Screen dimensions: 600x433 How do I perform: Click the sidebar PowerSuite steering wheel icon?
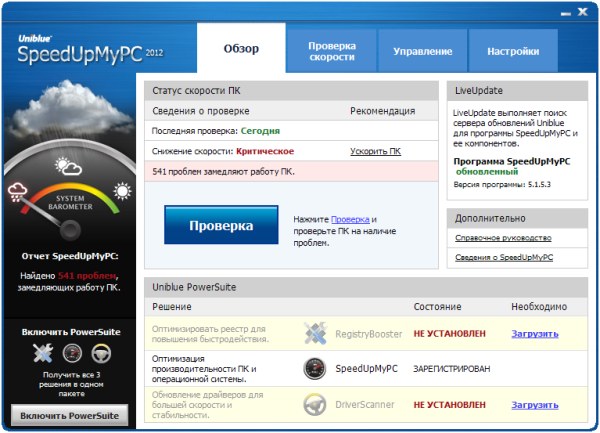(x=100, y=352)
